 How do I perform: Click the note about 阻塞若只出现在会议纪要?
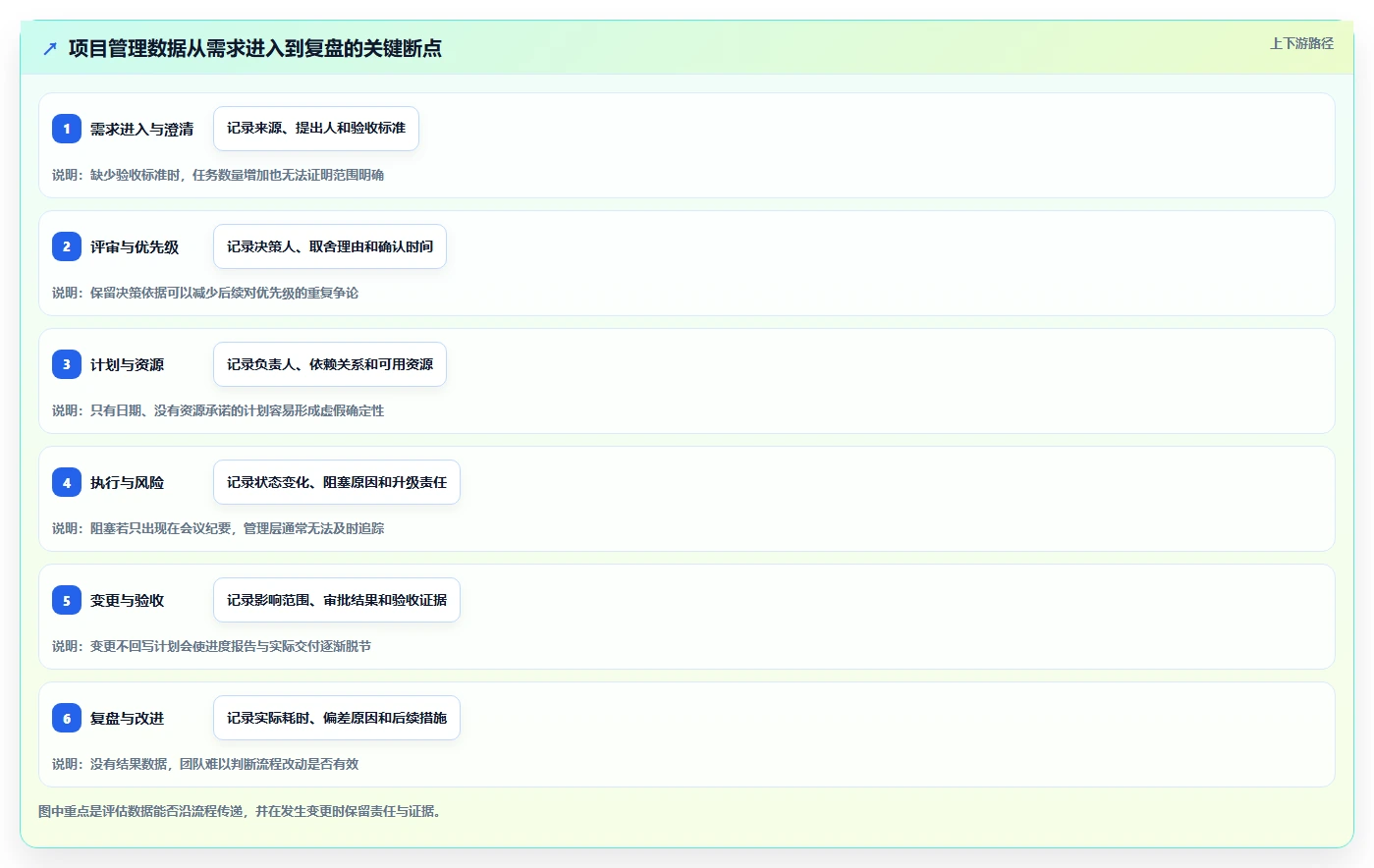pos(218,528)
